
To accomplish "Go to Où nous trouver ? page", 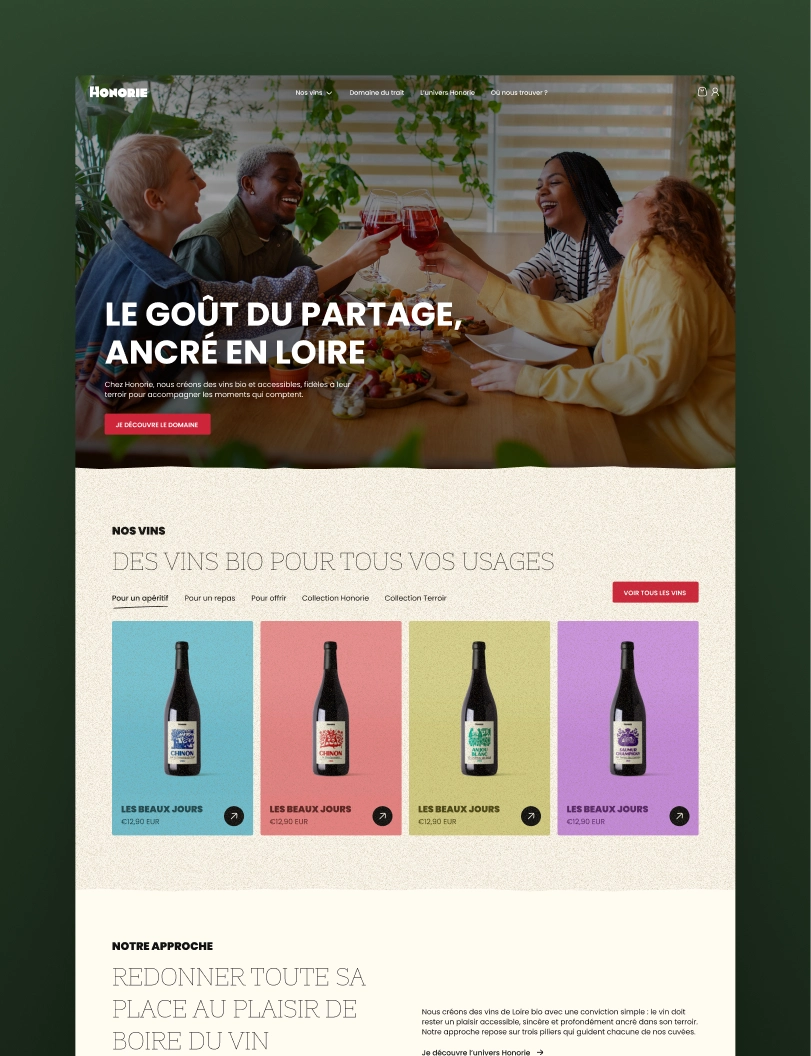I will [x=519, y=92].
